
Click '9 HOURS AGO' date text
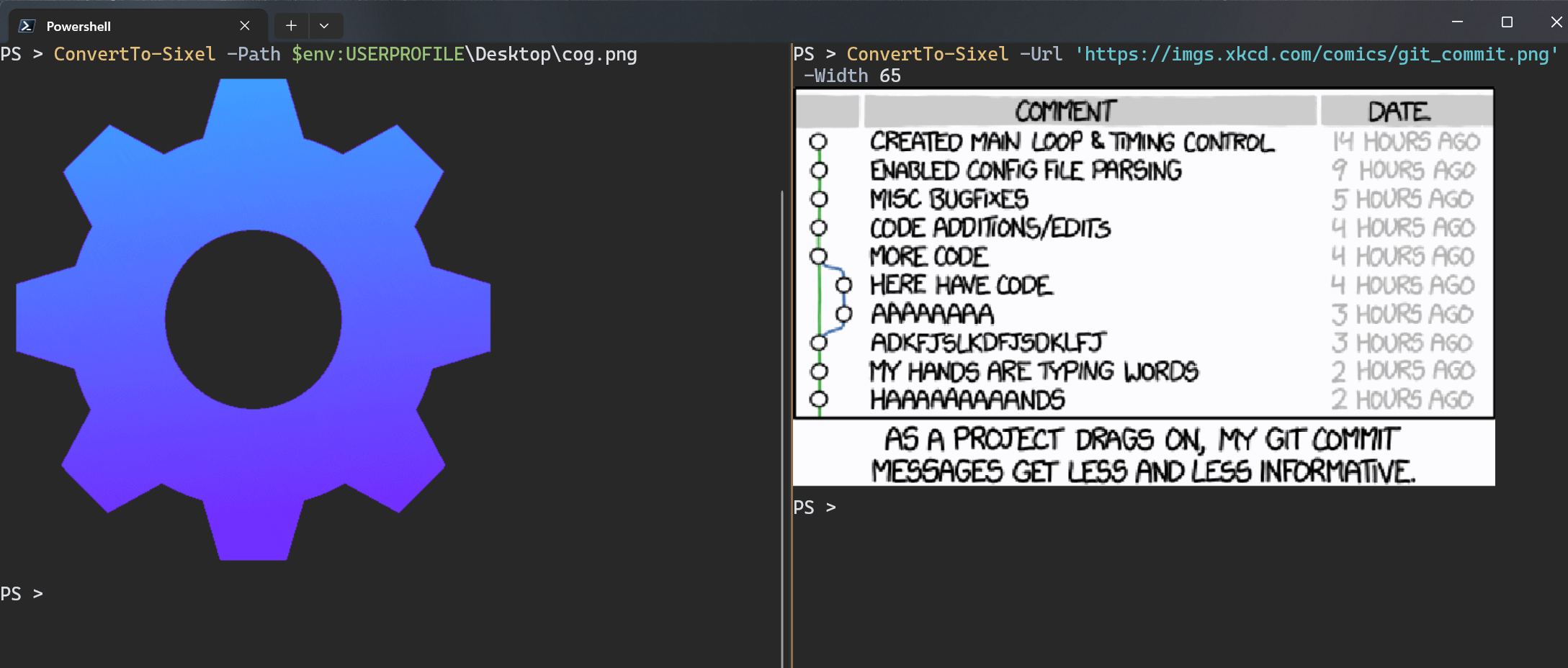pos(1404,171)
